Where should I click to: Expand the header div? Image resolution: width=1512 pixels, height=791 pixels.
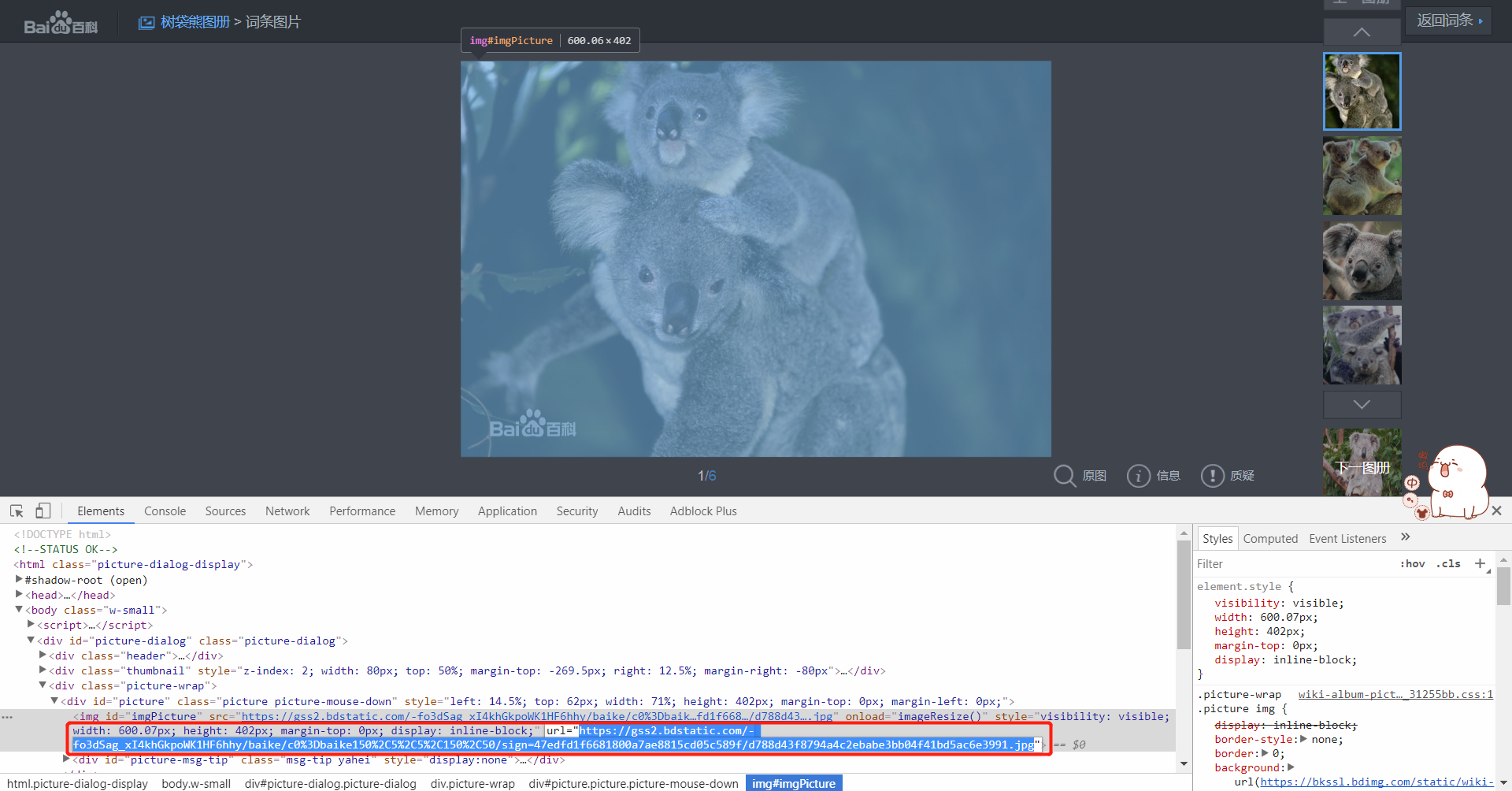click(x=43, y=655)
